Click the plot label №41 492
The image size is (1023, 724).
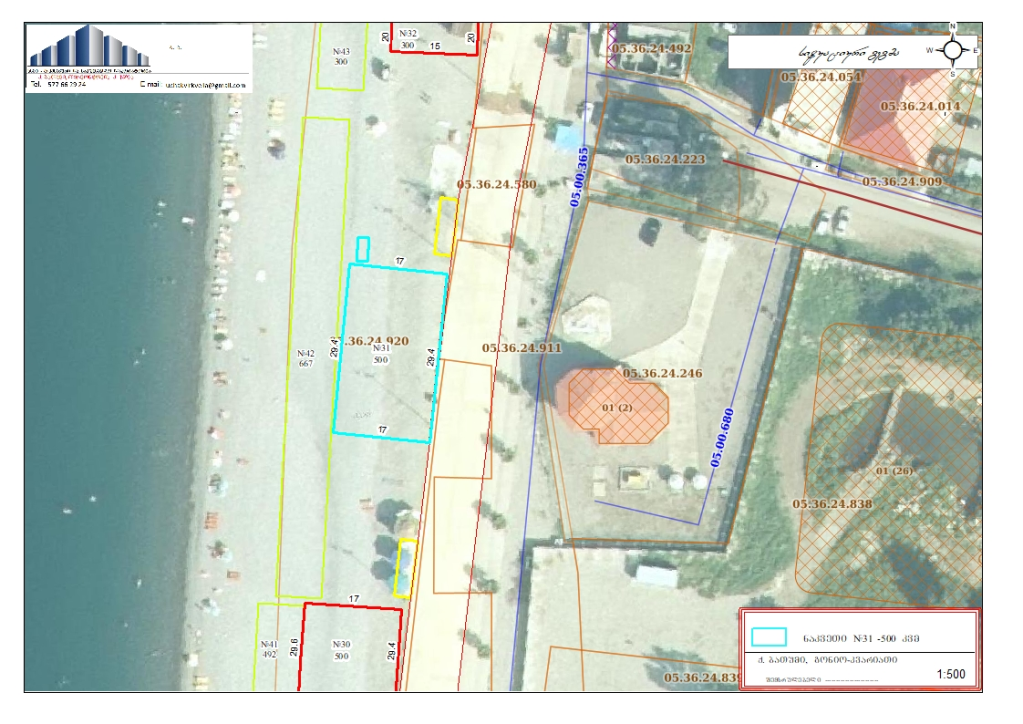269,649
